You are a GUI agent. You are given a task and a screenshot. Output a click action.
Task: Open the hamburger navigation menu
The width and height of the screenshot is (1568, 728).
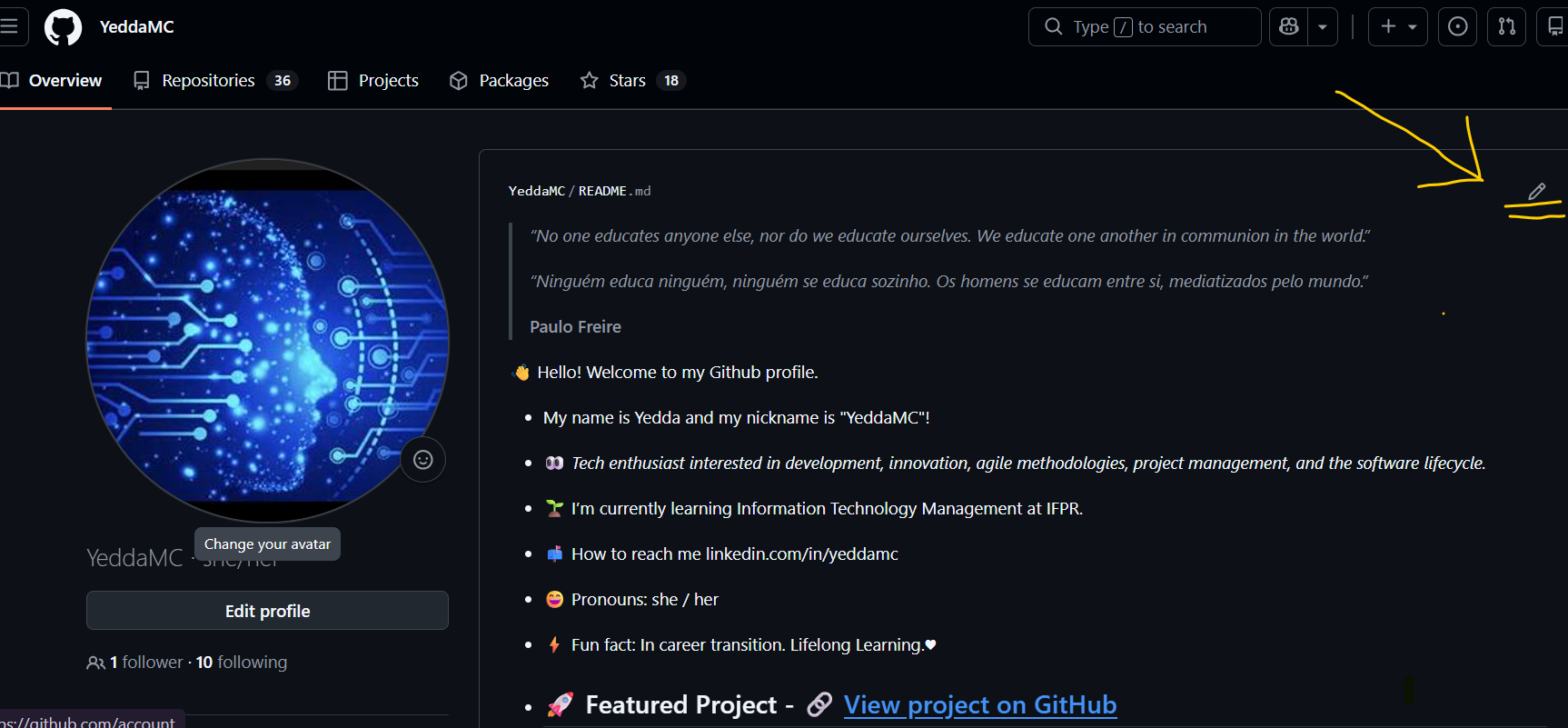pos(10,26)
